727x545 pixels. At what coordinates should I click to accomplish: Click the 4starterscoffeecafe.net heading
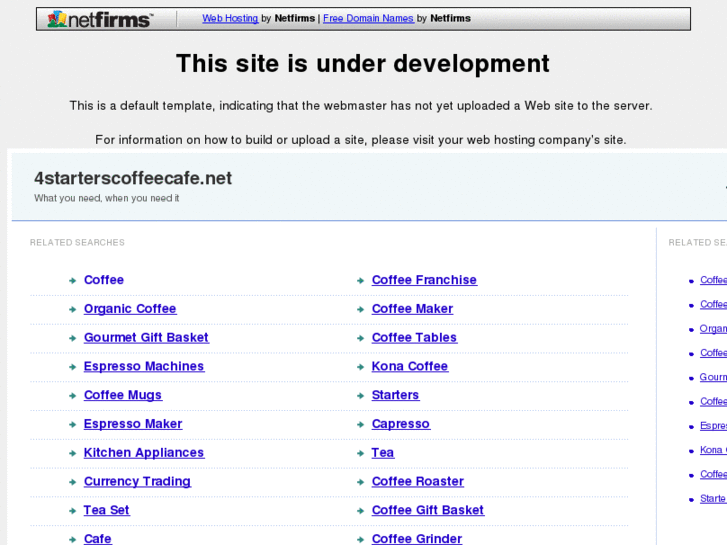tap(133, 178)
